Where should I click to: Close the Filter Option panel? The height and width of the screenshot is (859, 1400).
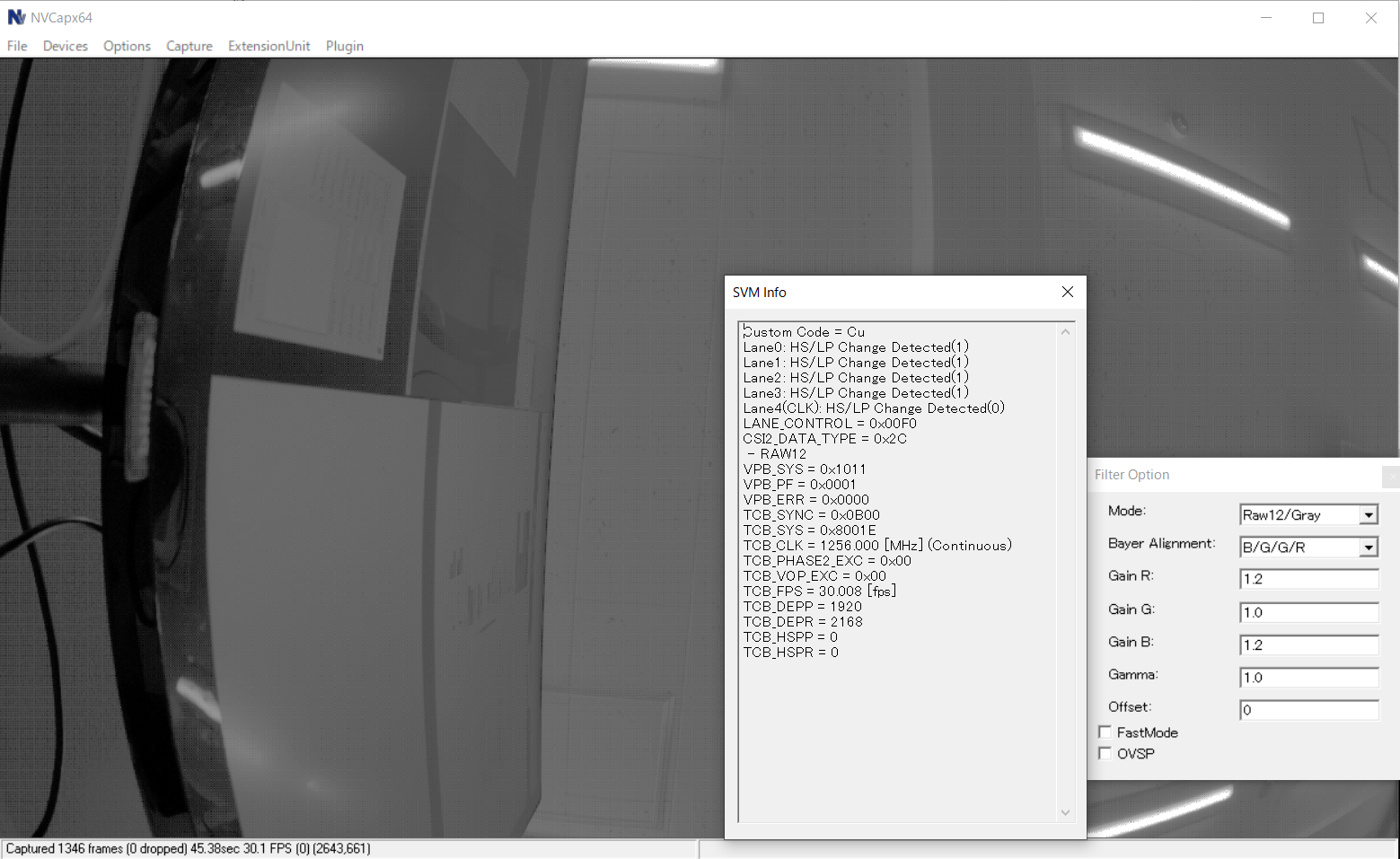[1392, 476]
